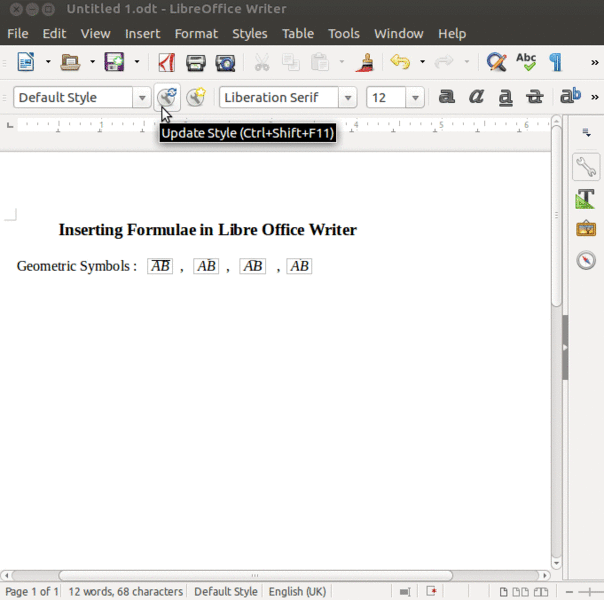Open the File menu
This screenshot has width=604, height=600.
pyautogui.click(x=18, y=34)
